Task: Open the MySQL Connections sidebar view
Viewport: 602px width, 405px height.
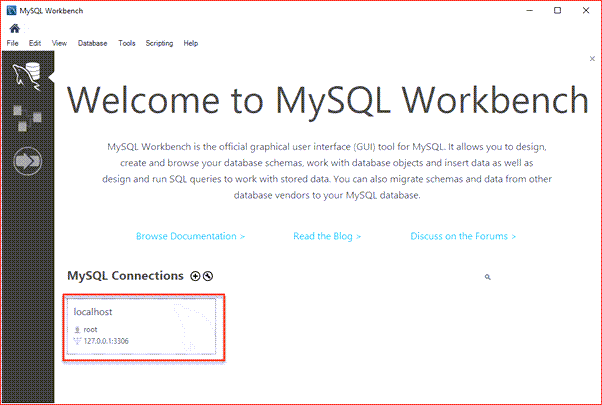Action: pyautogui.click(x=27, y=77)
